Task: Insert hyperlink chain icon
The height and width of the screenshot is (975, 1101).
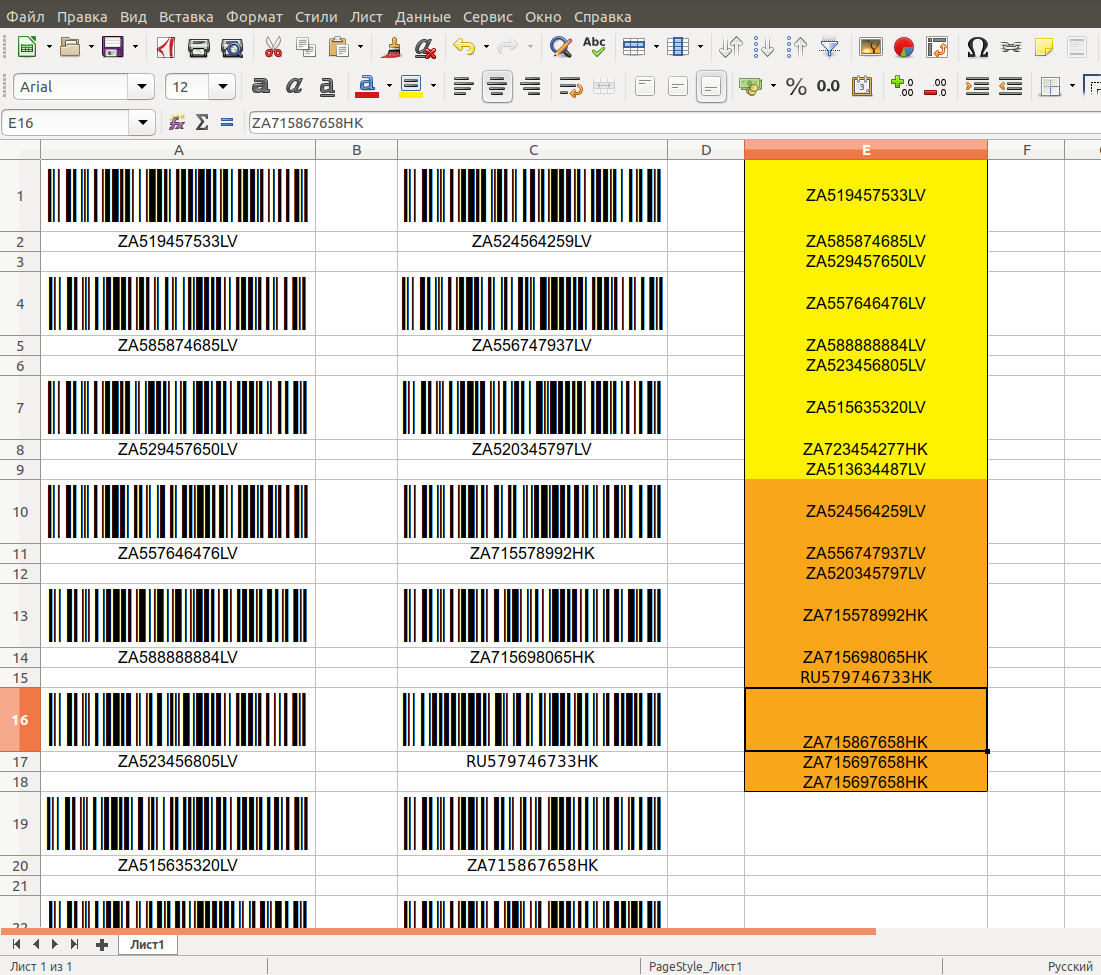Action: tap(1011, 47)
